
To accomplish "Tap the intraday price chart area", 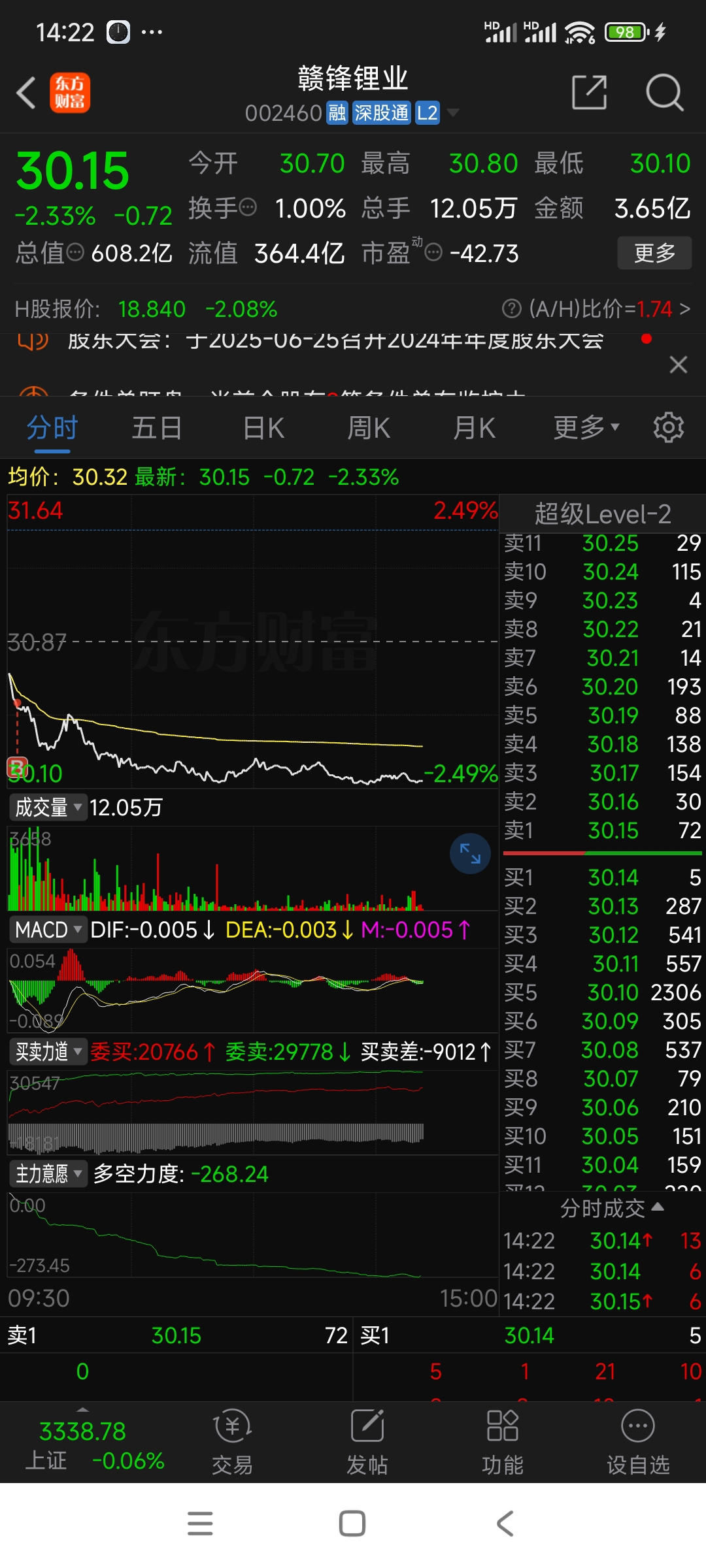I will point(252,642).
